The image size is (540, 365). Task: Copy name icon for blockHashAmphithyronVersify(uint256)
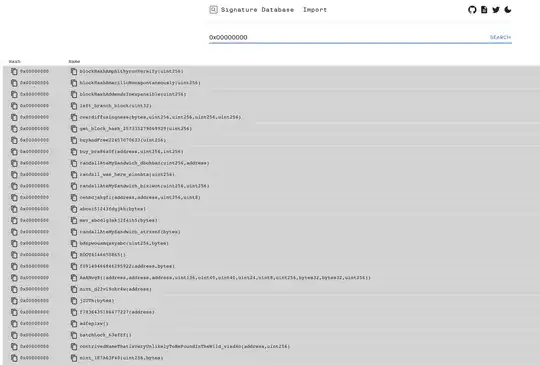74,71
